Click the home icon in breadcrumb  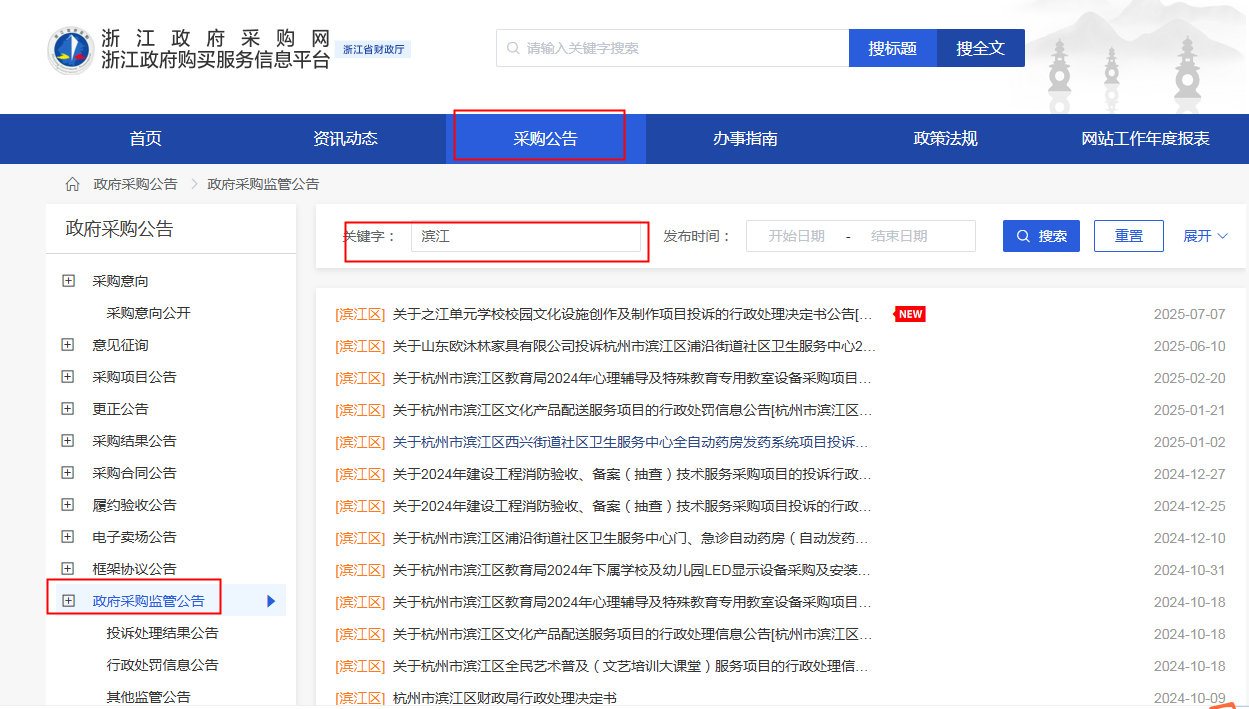click(72, 184)
